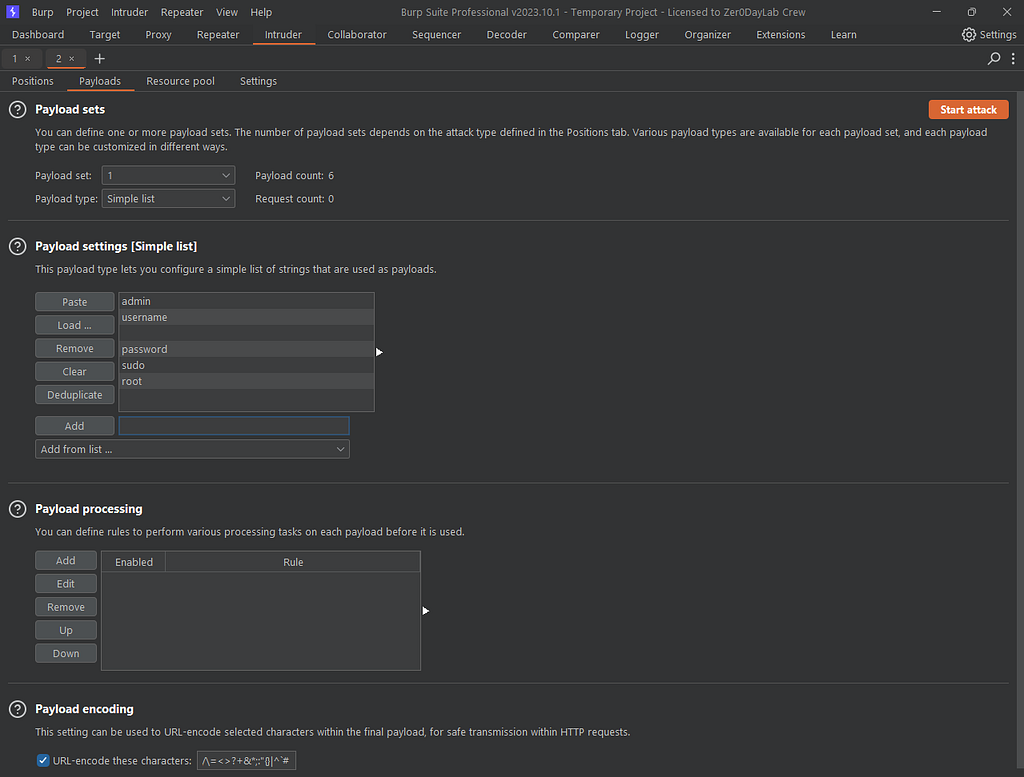Click the Enabled column header
The width and height of the screenshot is (1024, 777).
pyautogui.click(x=134, y=562)
